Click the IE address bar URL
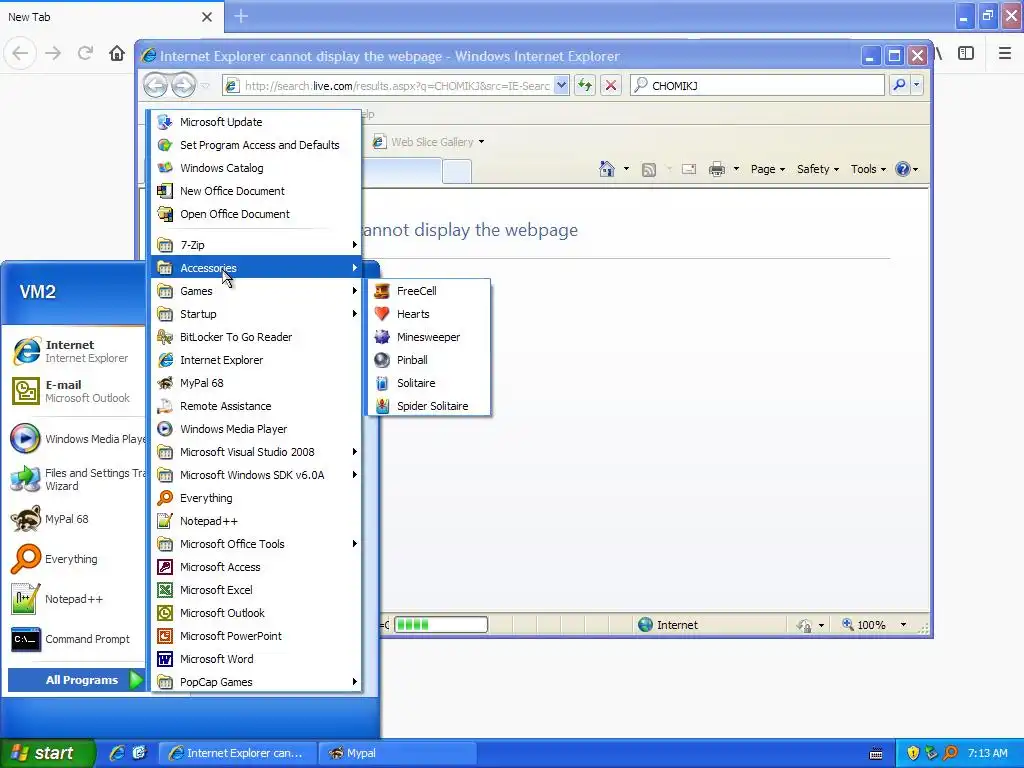The width and height of the screenshot is (1024, 768). (397, 86)
